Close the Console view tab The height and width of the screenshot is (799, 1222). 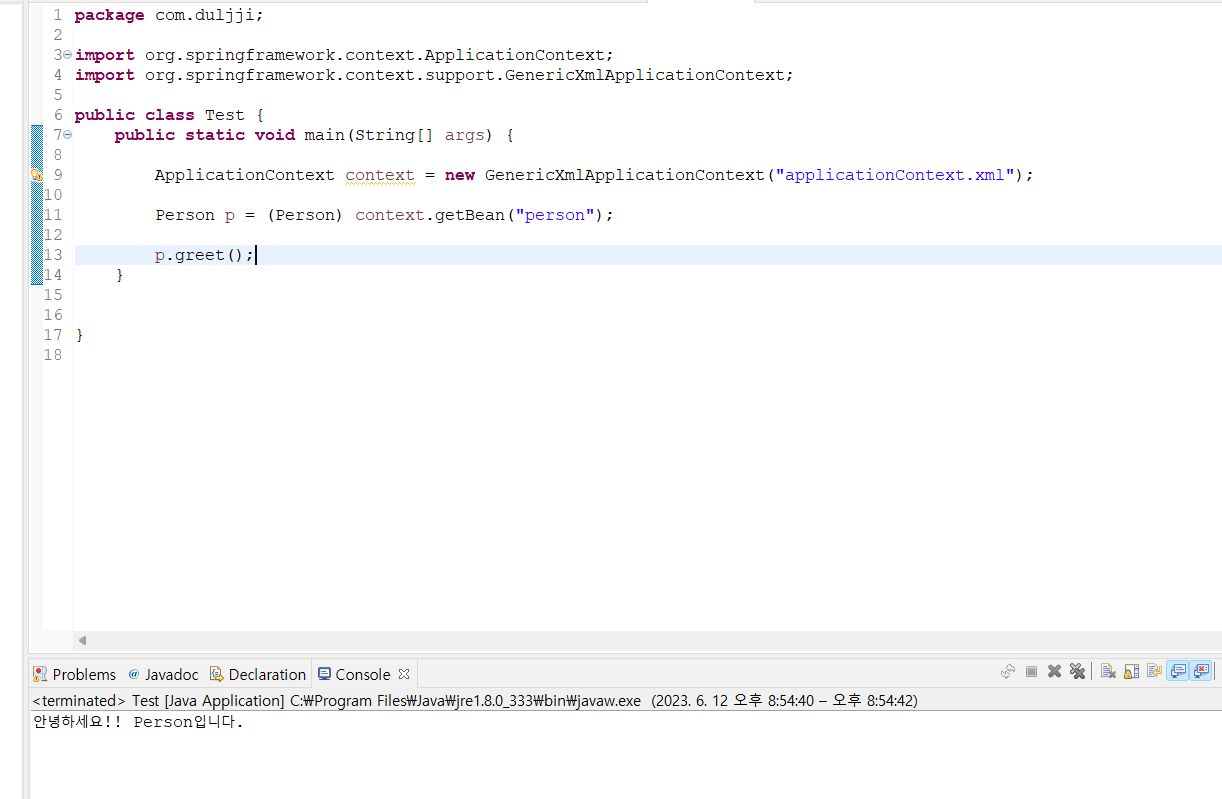click(x=404, y=674)
